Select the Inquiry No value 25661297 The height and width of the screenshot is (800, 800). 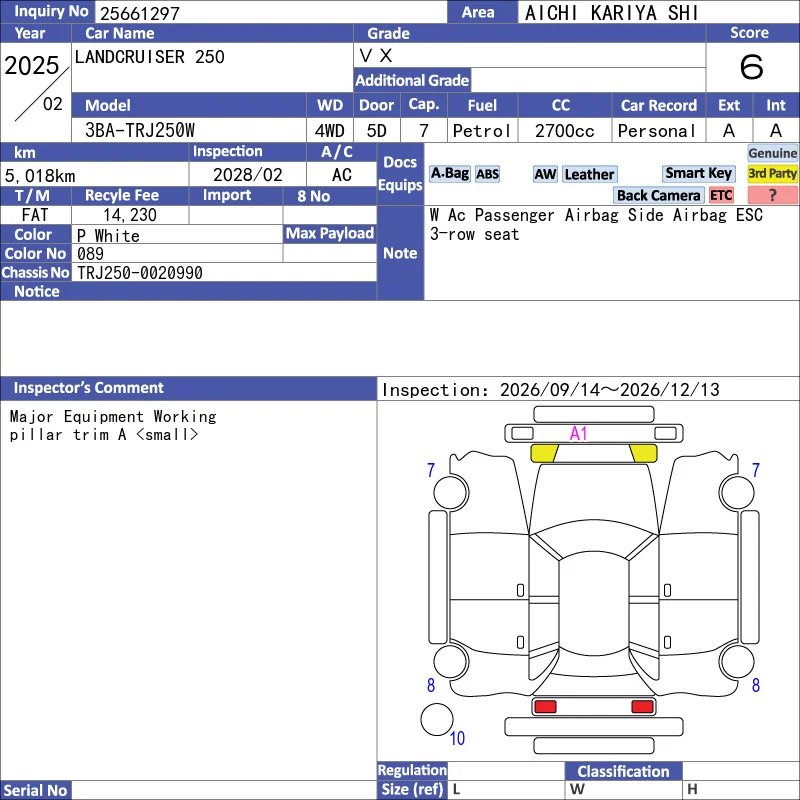point(140,13)
